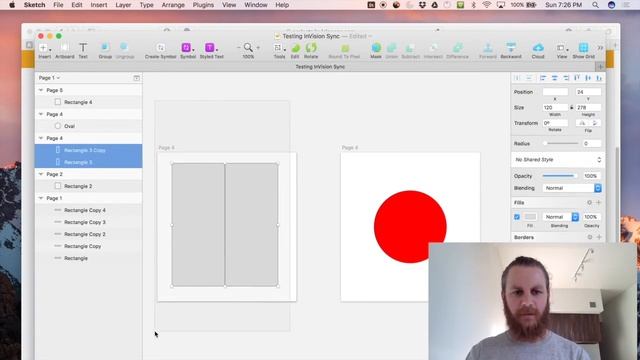640x360 pixels.
Task: Open the Help menu
Action: click(x=282, y=5)
